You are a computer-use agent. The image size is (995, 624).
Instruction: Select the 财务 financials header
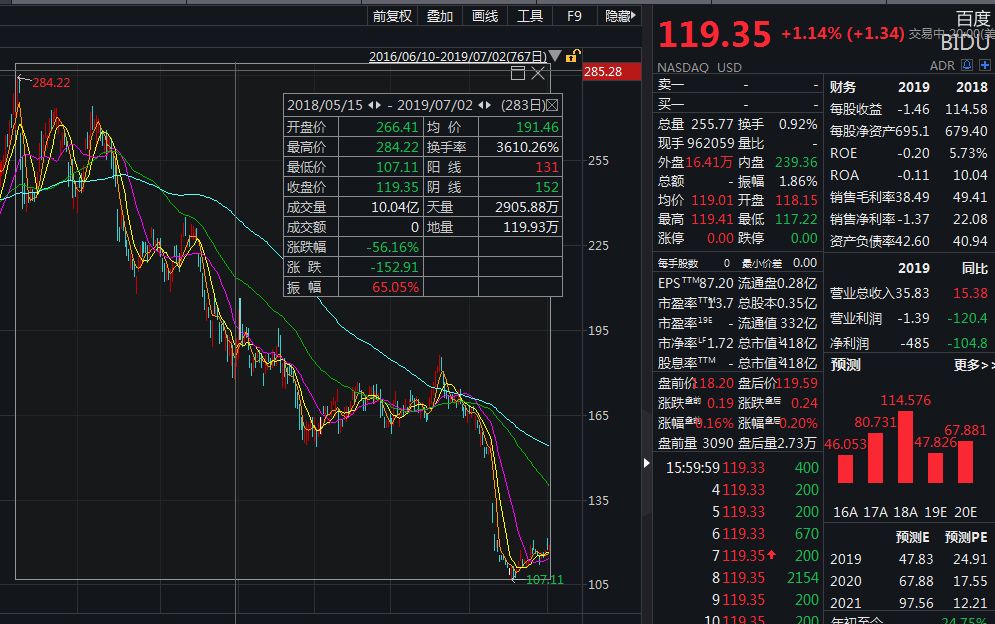coord(843,87)
